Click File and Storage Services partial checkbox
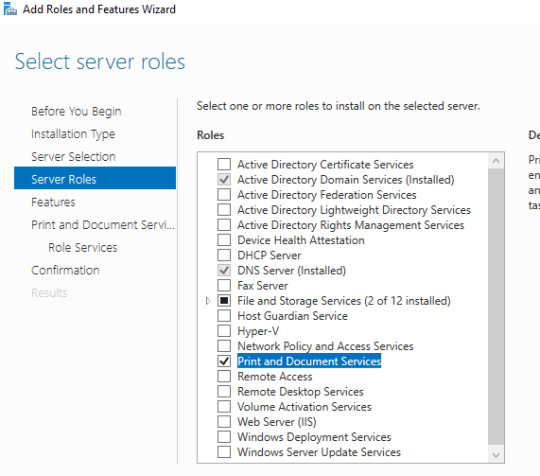This screenshot has height=476, width=540. point(224,301)
